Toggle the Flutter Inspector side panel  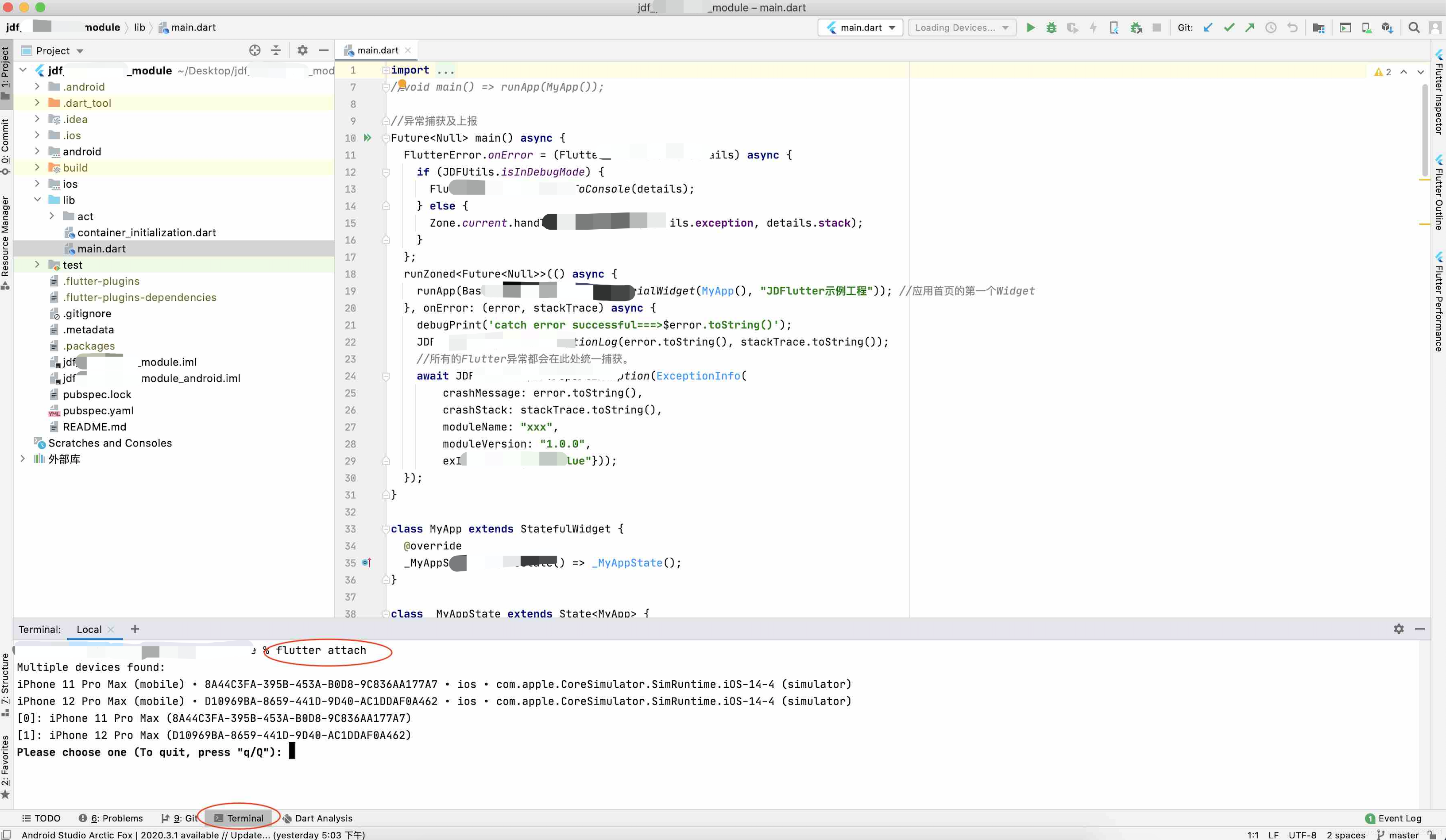[x=1438, y=93]
